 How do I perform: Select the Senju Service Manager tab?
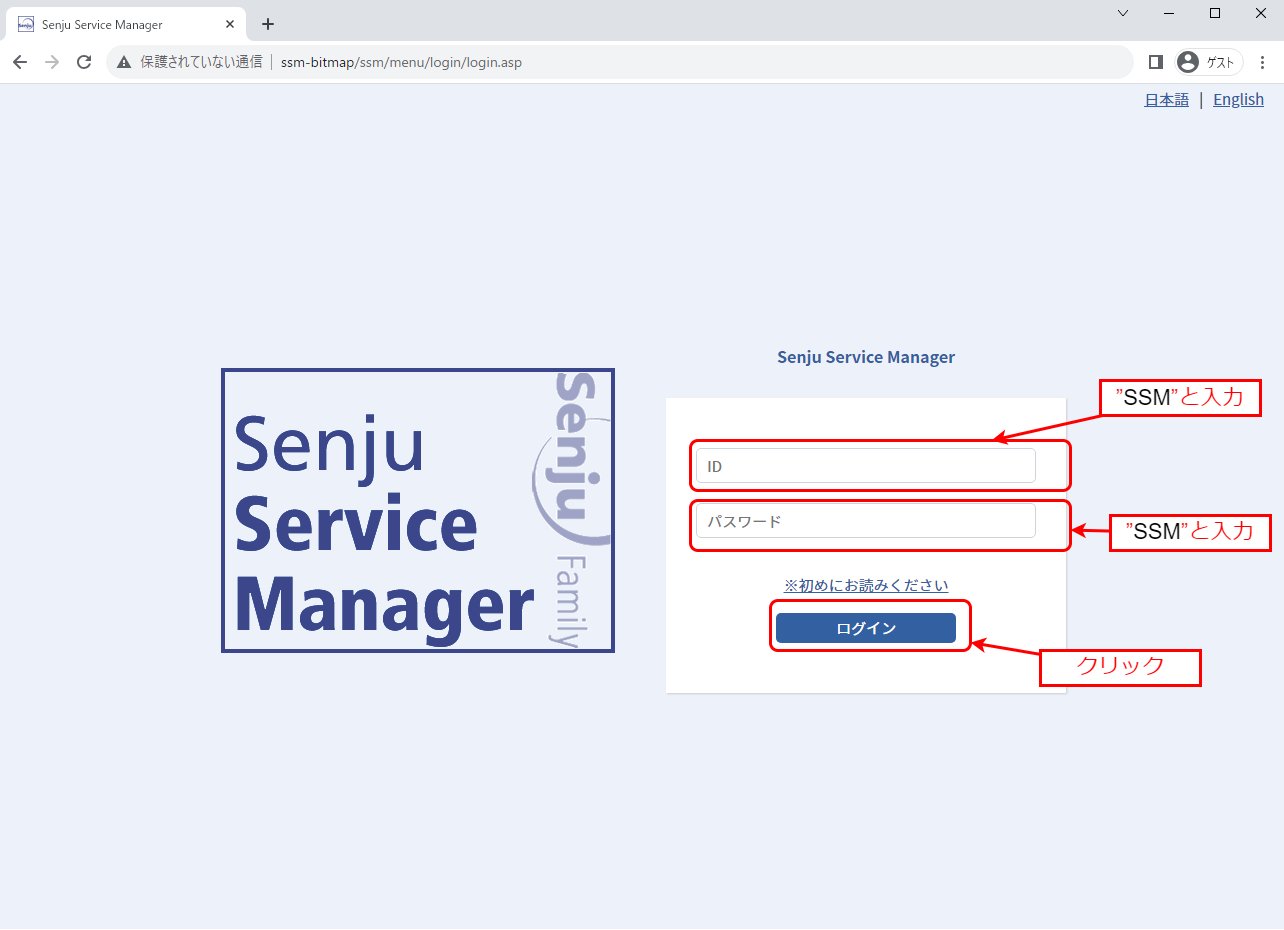point(126,24)
